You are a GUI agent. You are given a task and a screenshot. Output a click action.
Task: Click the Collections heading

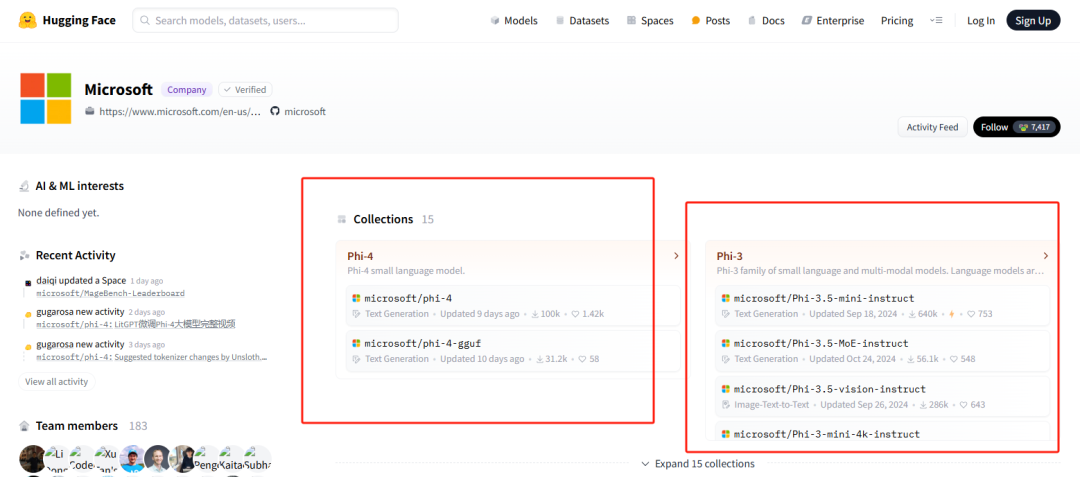383,220
